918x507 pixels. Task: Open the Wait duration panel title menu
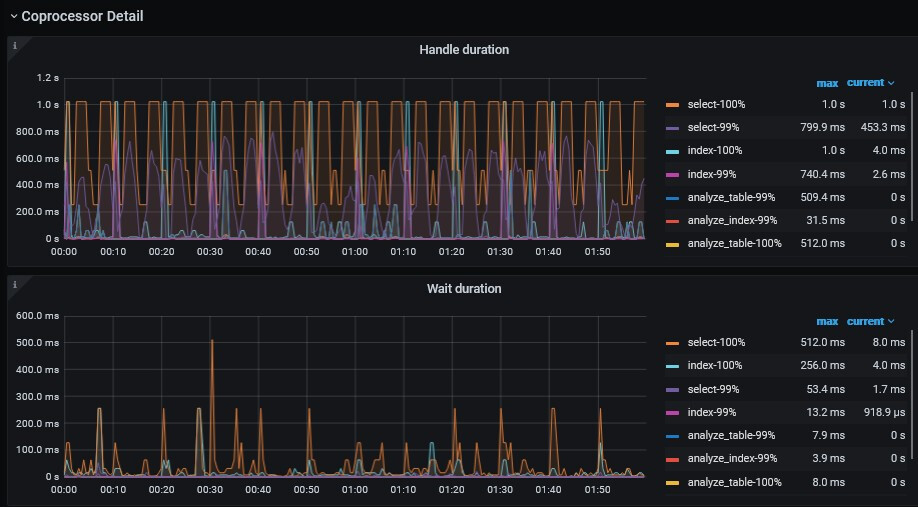(463, 289)
